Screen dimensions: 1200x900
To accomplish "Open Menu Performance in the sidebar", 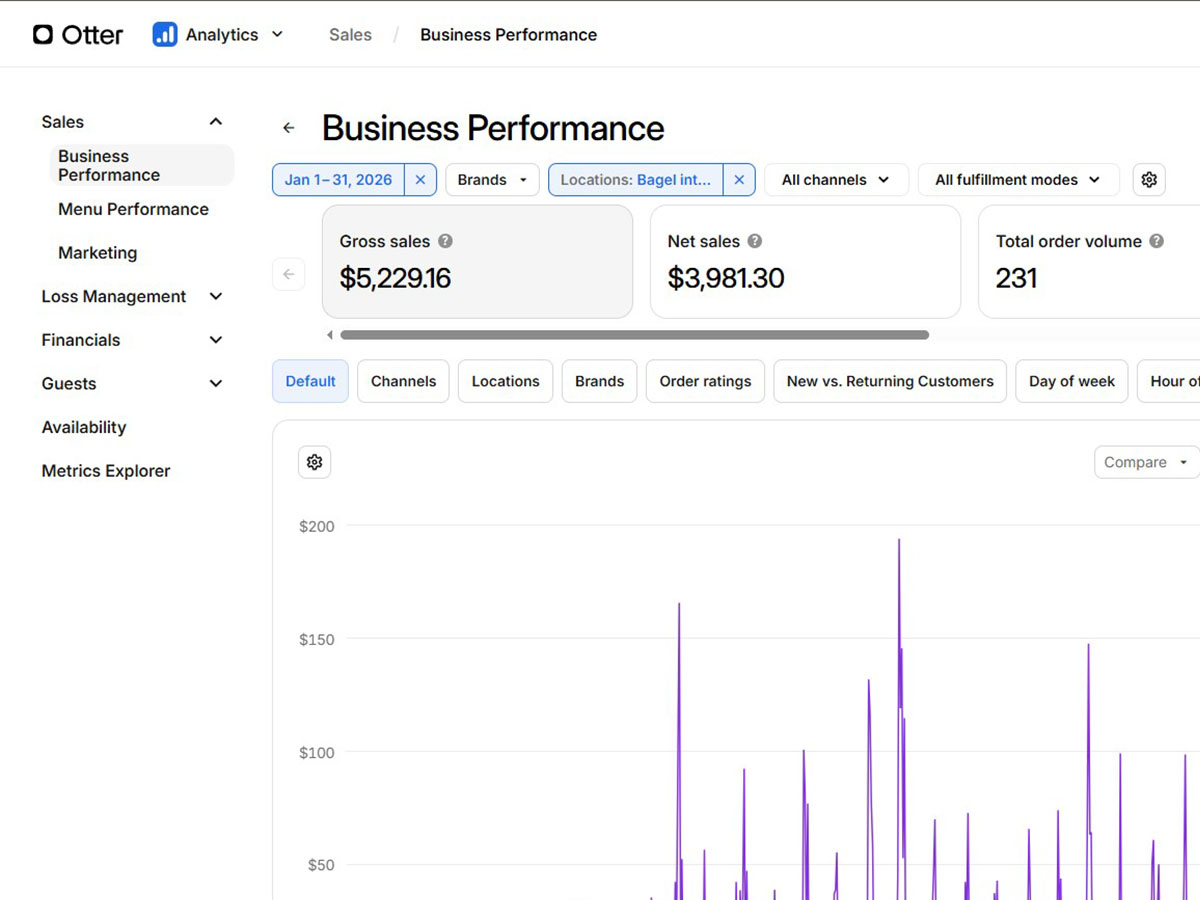I will point(133,209).
